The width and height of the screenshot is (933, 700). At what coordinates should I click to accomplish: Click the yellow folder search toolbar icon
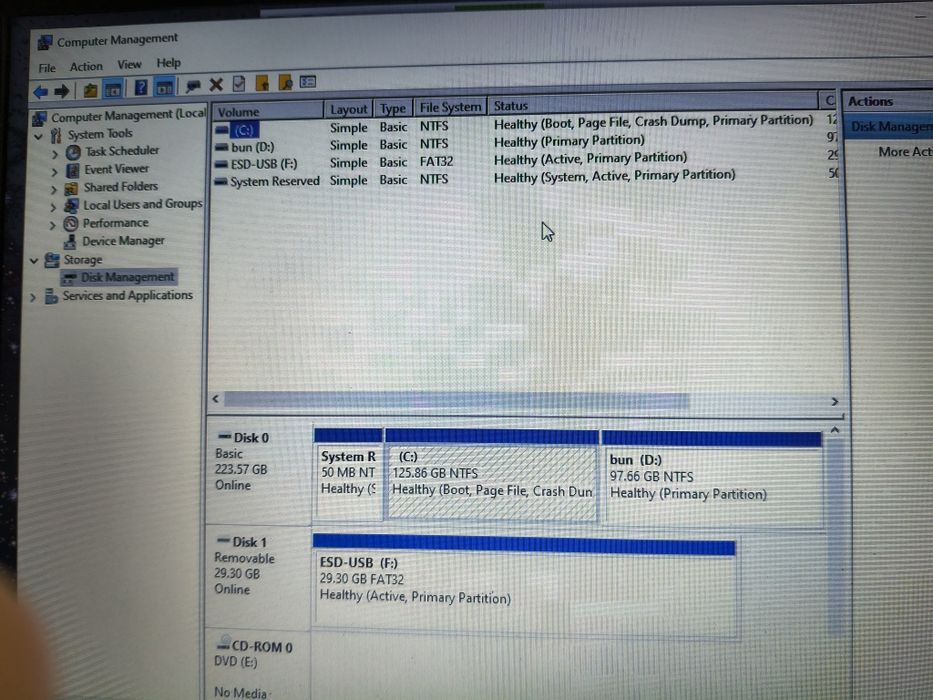click(x=285, y=83)
